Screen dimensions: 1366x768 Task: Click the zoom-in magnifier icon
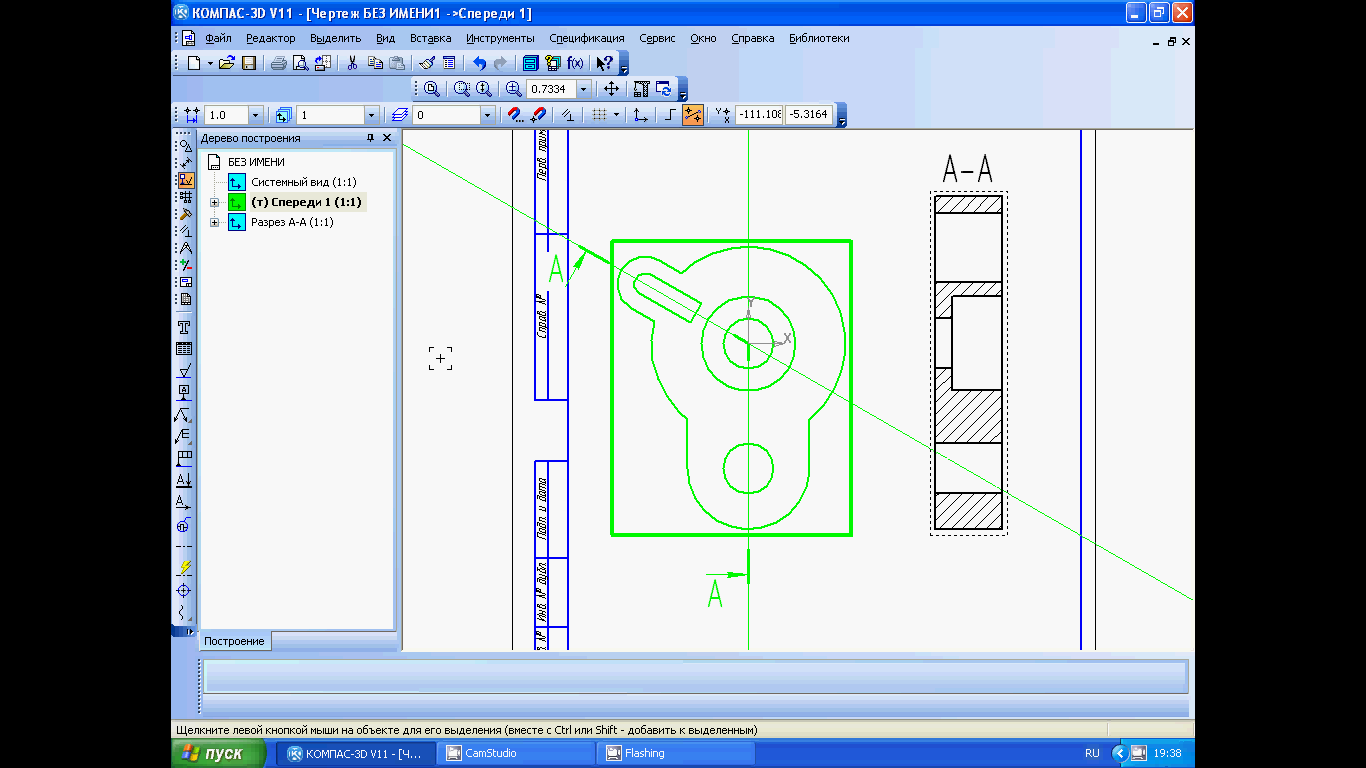point(514,89)
